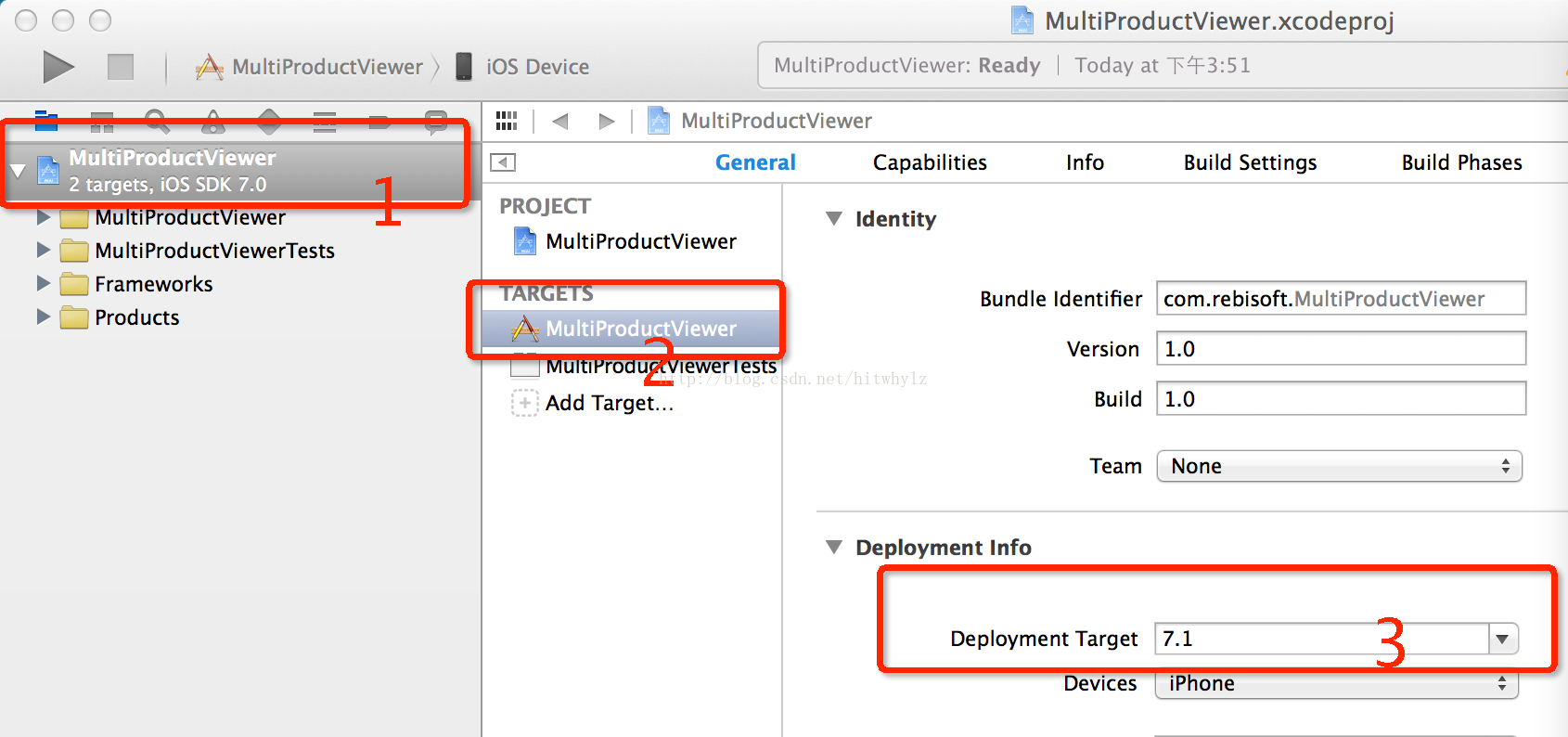1568x737 pixels.
Task: Open the Breakpoint navigator icon
Action: click(380, 121)
